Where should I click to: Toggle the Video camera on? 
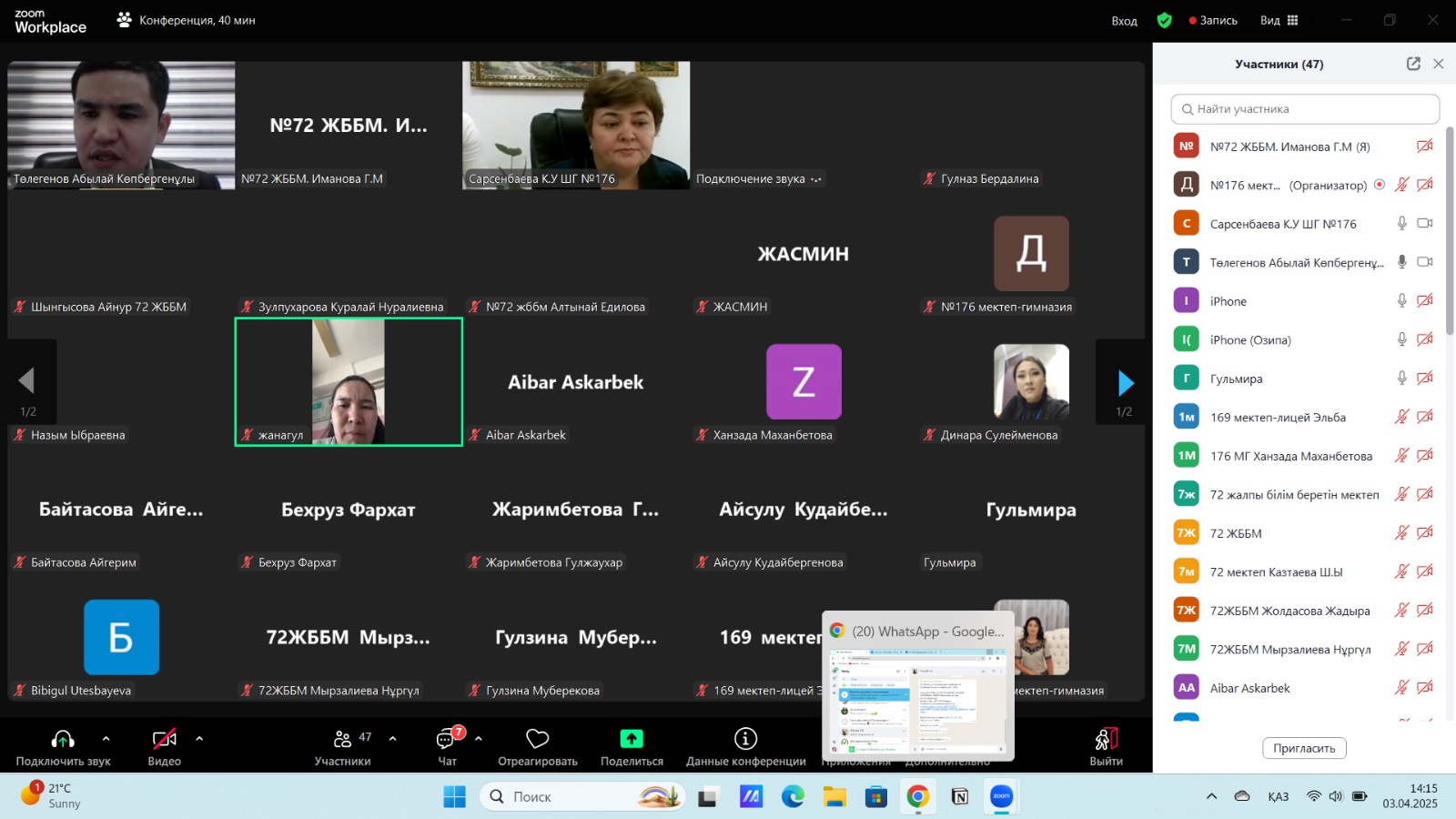(x=164, y=739)
